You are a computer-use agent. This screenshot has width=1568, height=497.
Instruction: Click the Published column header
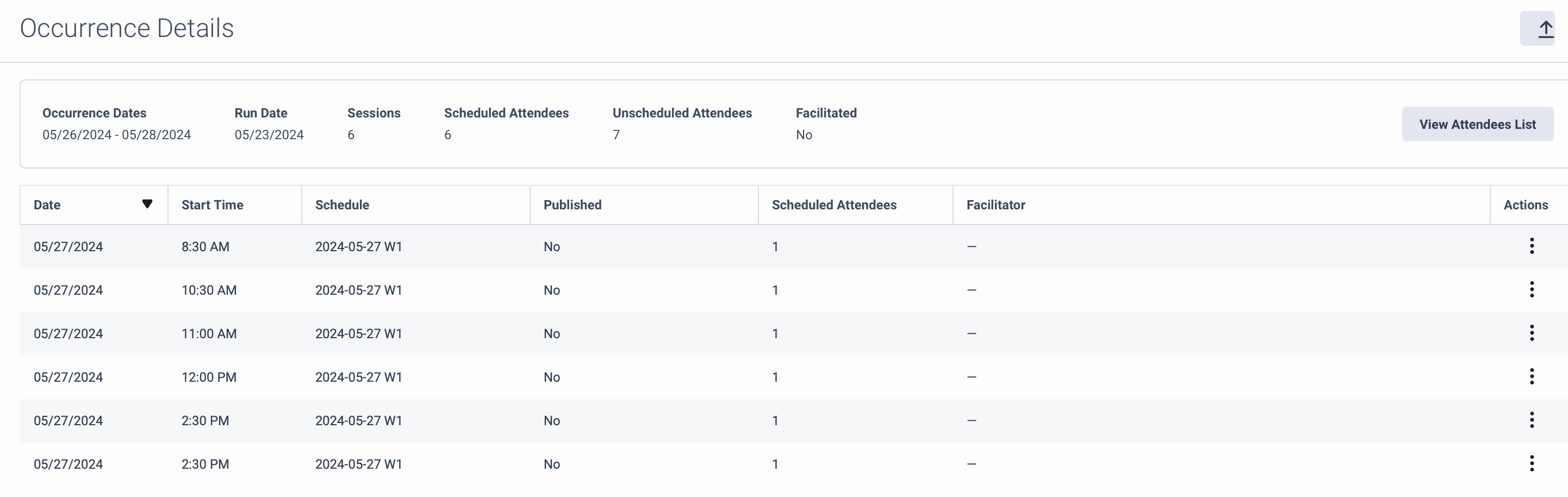pos(572,205)
